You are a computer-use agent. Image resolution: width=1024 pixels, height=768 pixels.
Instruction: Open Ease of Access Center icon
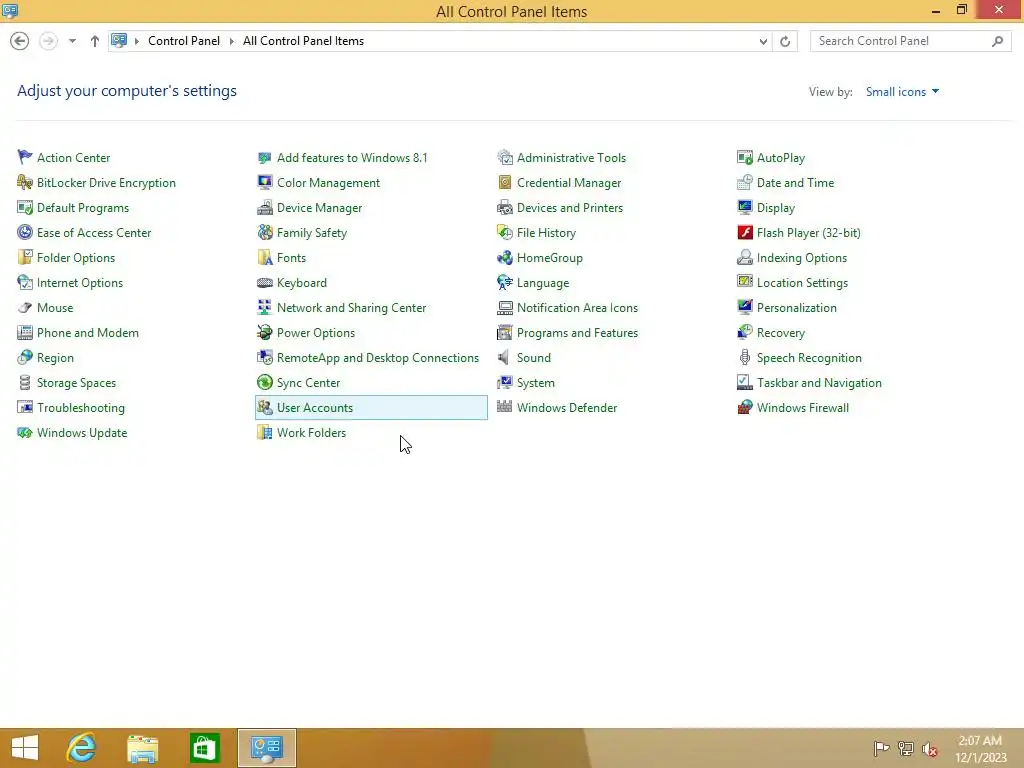[25, 232]
